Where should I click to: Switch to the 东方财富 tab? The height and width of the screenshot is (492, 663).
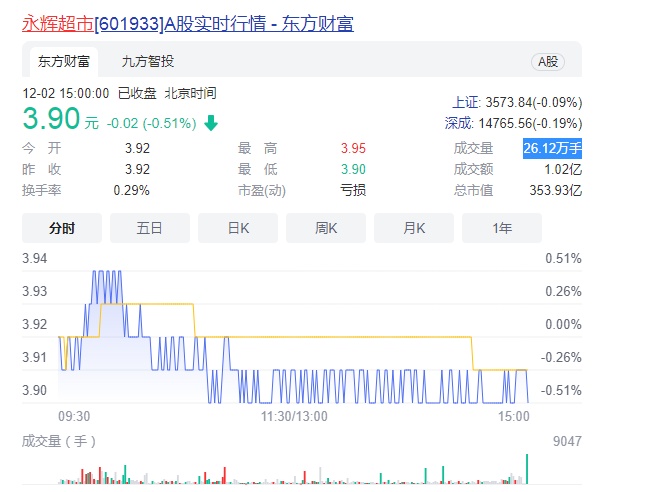click(x=64, y=62)
